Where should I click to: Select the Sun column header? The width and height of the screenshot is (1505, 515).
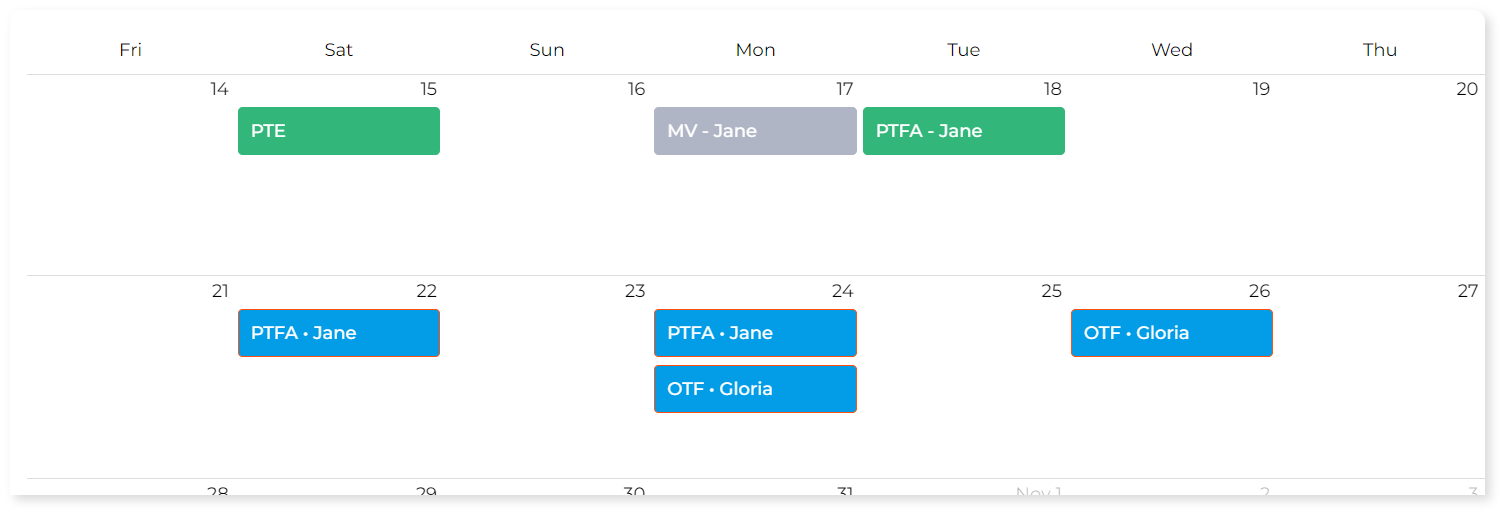point(547,50)
